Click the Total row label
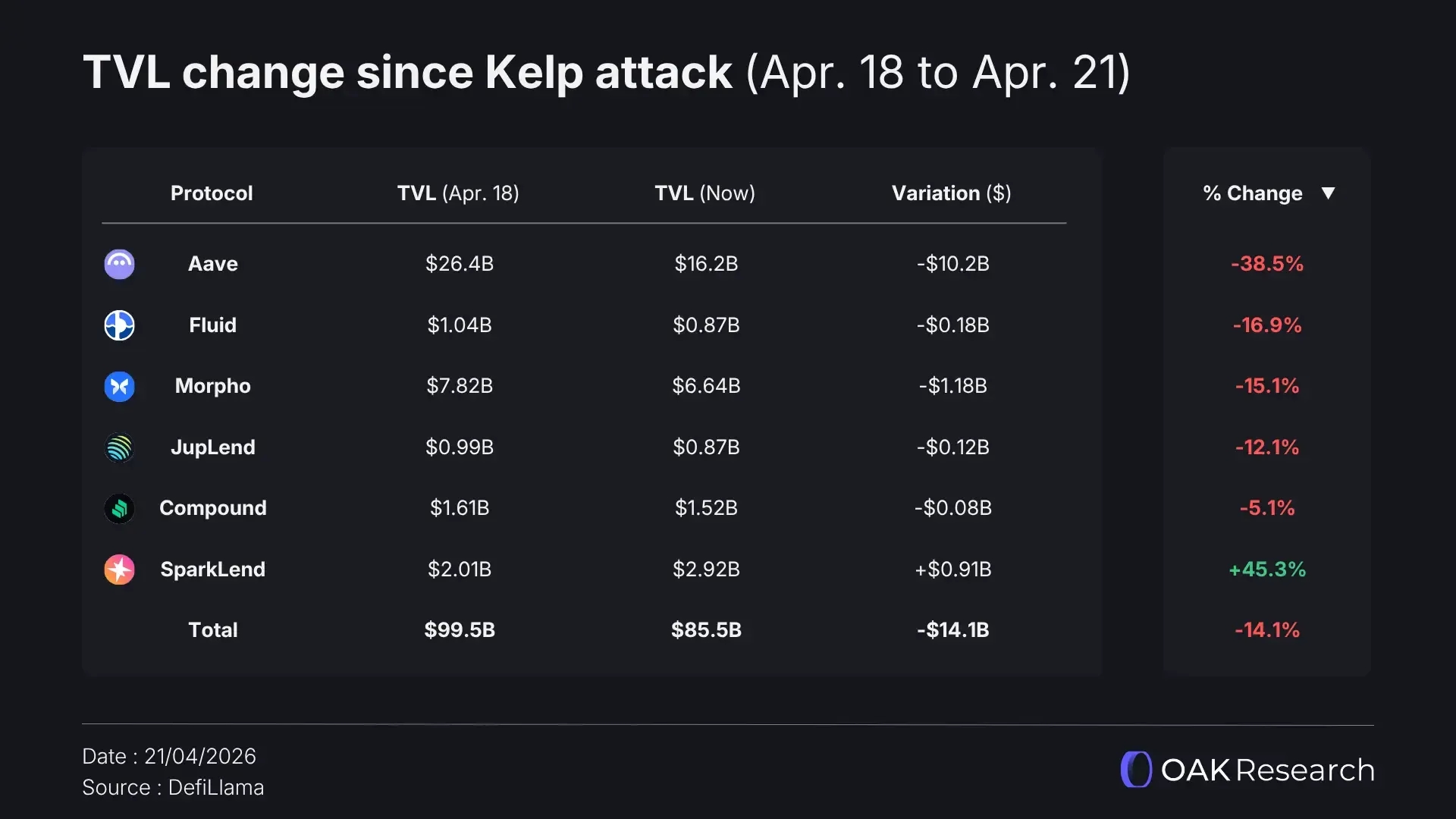Viewport: 1456px width, 819px height. pyautogui.click(x=213, y=630)
